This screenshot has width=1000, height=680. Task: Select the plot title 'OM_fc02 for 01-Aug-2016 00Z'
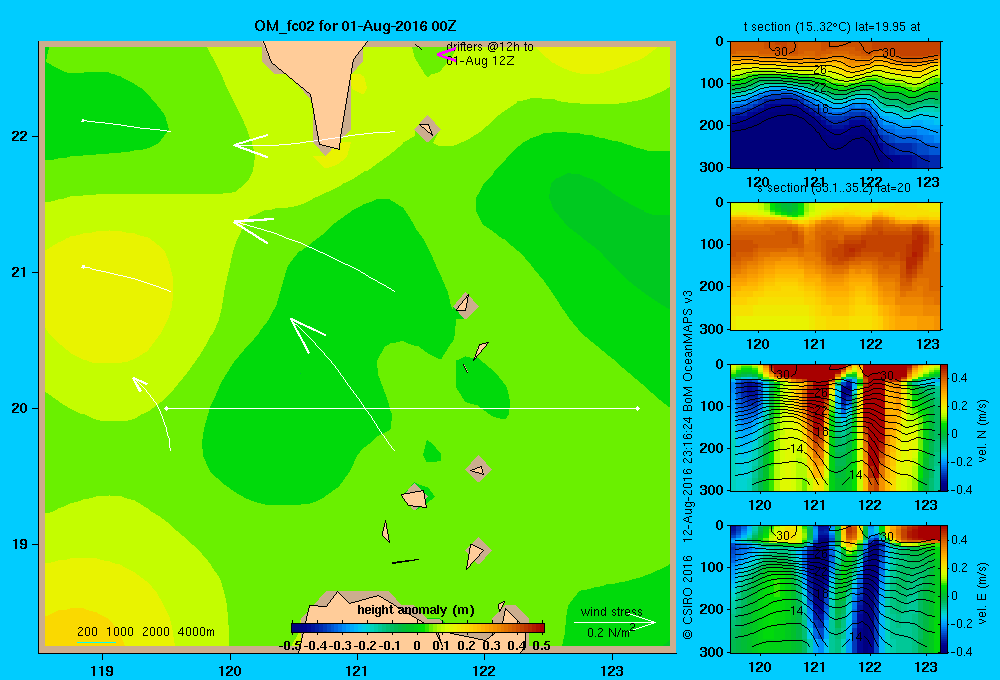355,26
